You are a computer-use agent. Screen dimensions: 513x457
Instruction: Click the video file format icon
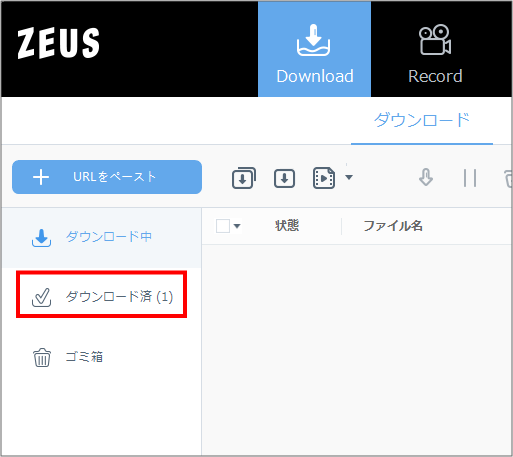coord(324,178)
